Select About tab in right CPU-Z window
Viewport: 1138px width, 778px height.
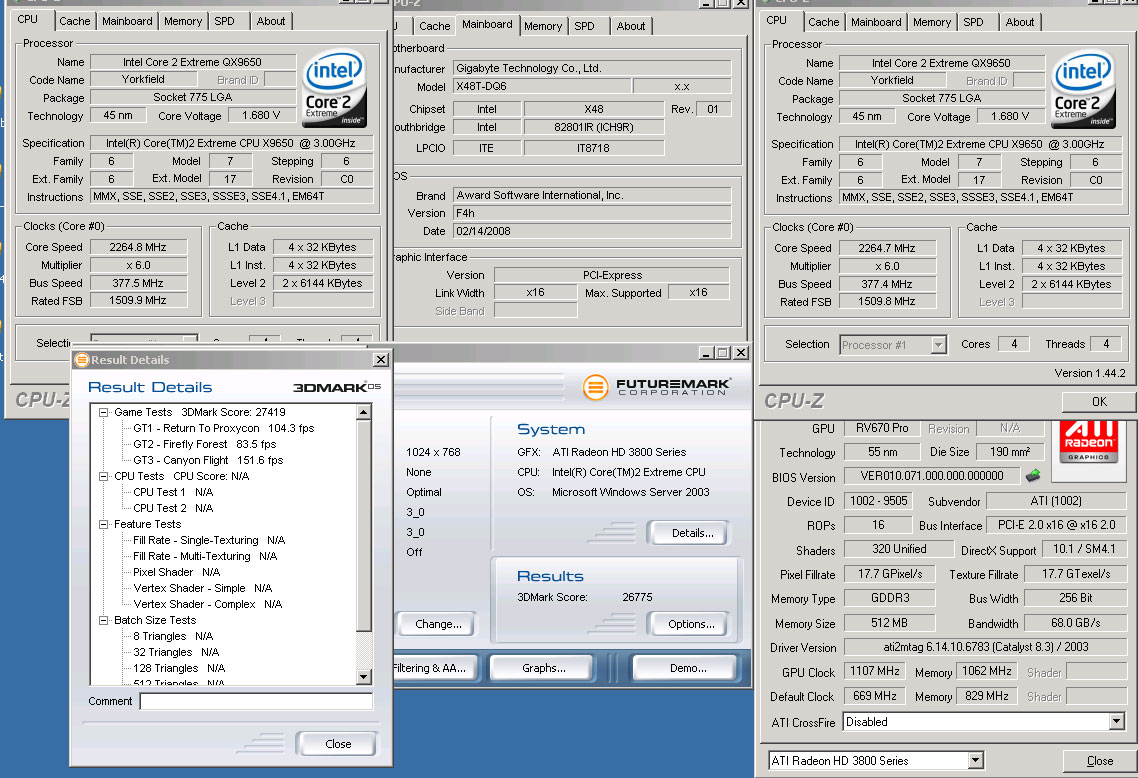1020,22
